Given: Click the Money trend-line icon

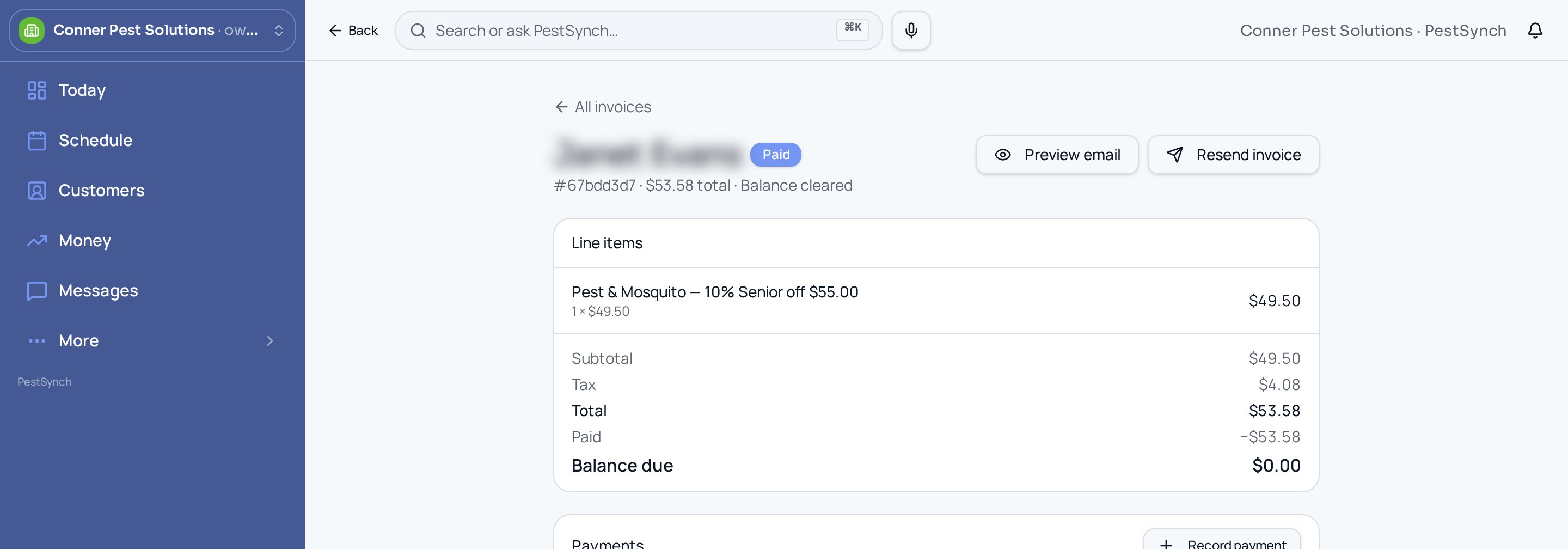Looking at the screenshot, I should coord(37,240).
